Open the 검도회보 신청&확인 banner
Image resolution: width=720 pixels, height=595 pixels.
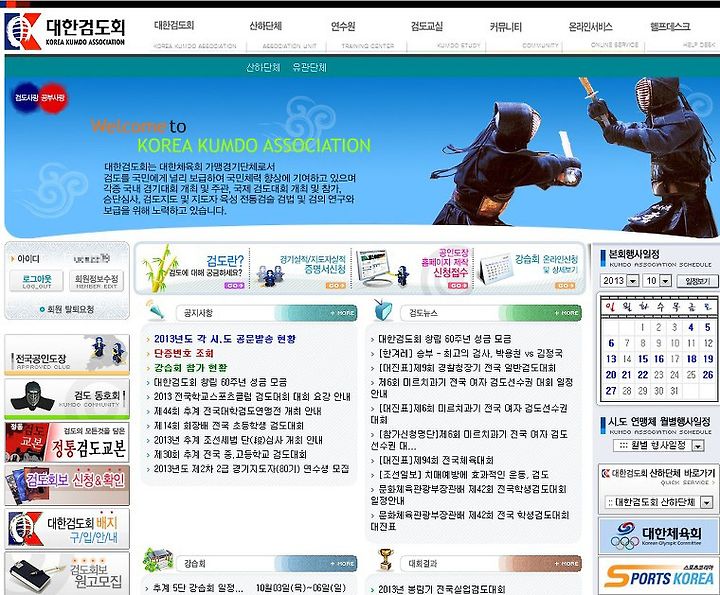[x=67, y=485]
